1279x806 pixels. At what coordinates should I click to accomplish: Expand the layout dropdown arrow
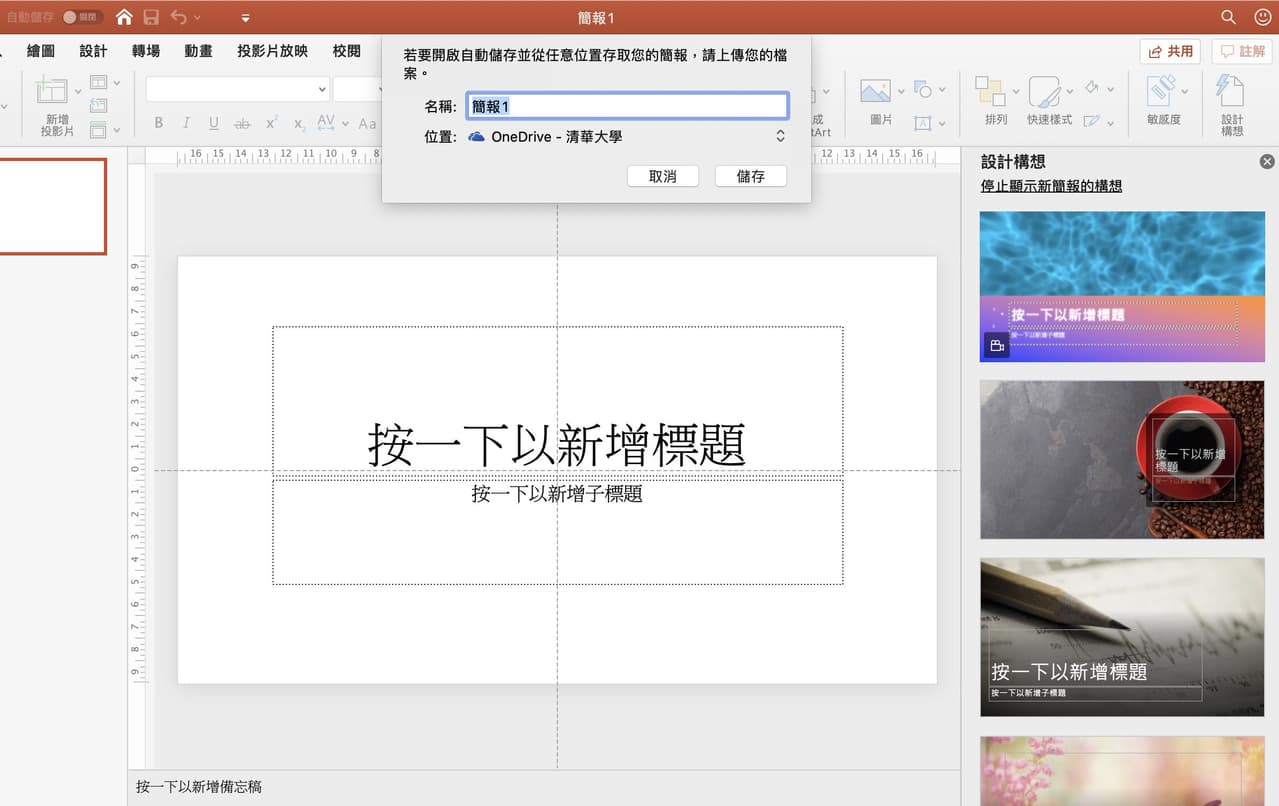tap(117, 83)
